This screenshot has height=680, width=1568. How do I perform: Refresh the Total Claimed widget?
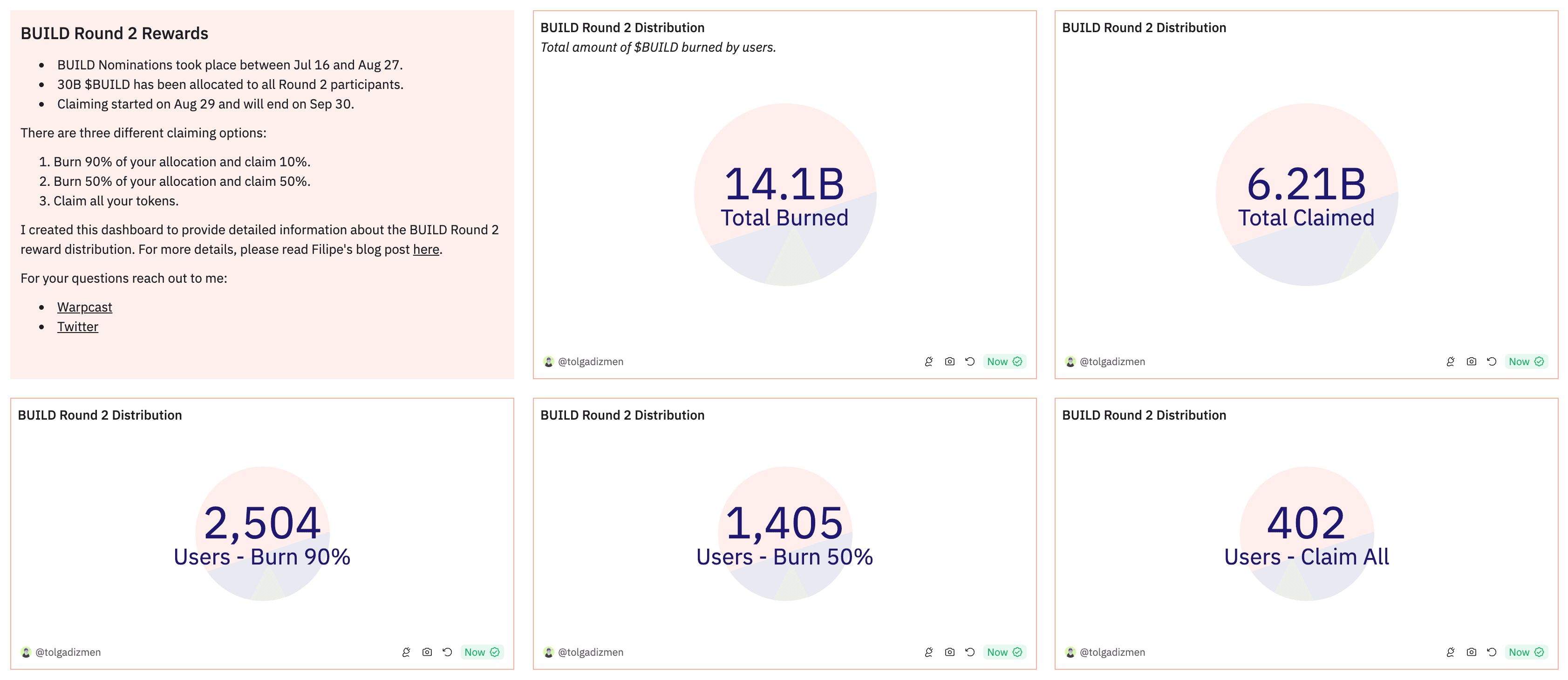click(1491, 361)
